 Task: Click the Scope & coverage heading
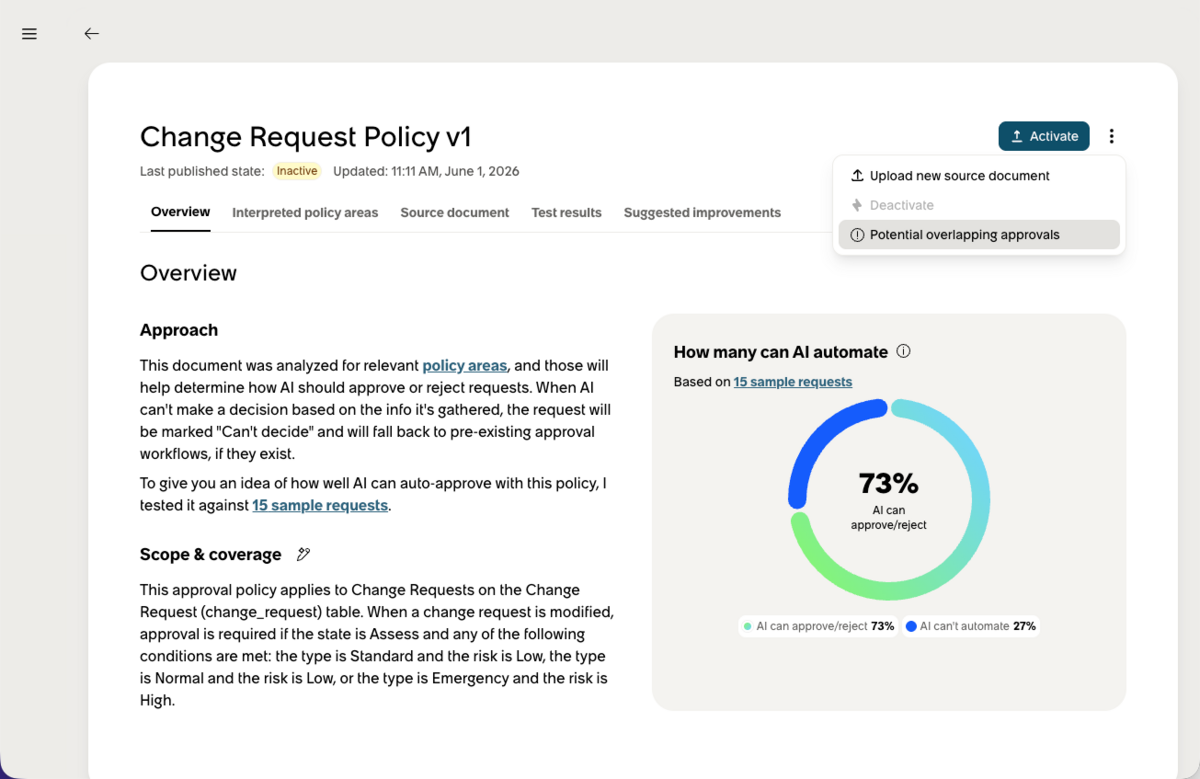pos(211,555)
